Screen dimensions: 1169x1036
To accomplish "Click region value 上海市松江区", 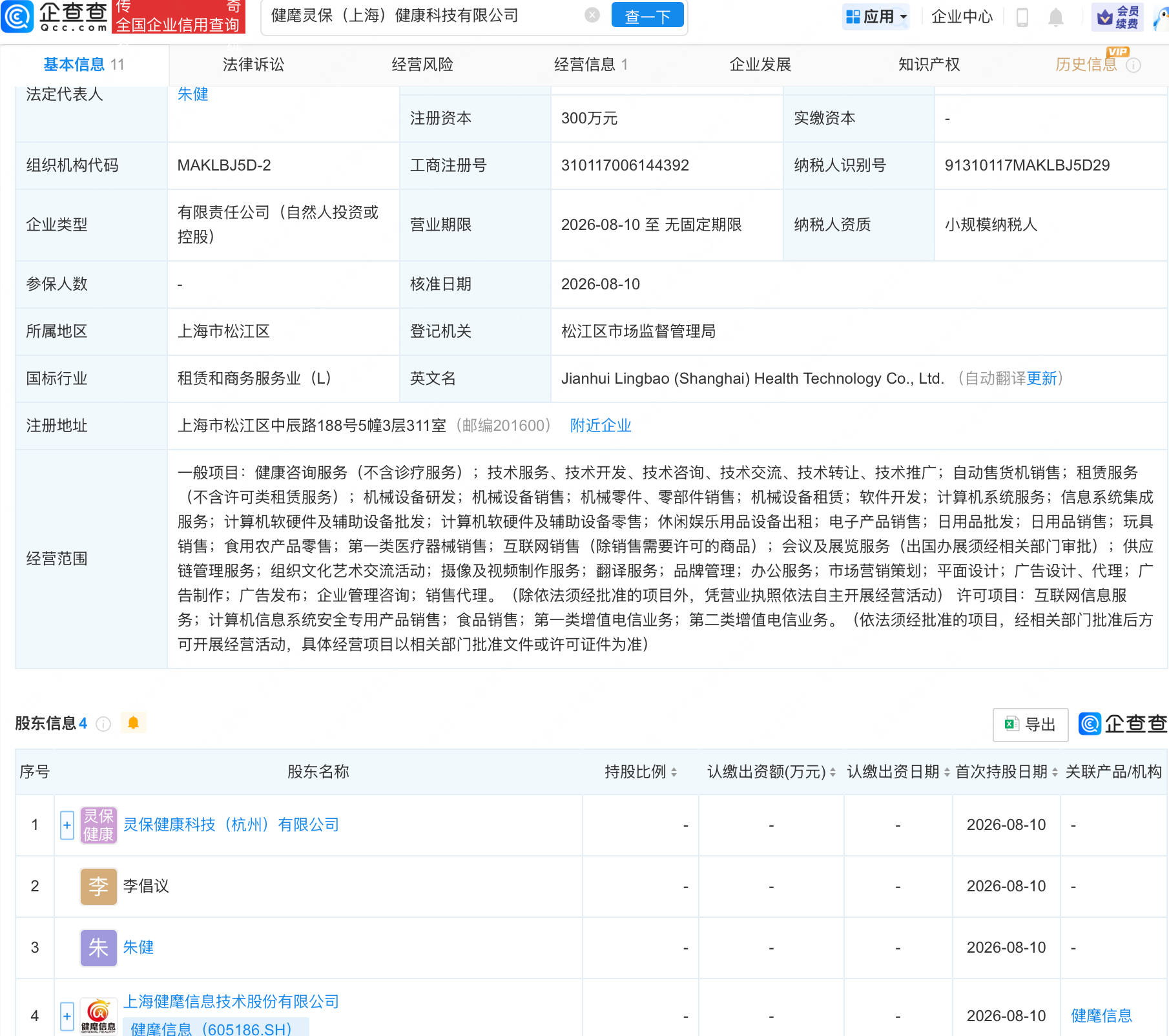I will click(x=223, y=331).
